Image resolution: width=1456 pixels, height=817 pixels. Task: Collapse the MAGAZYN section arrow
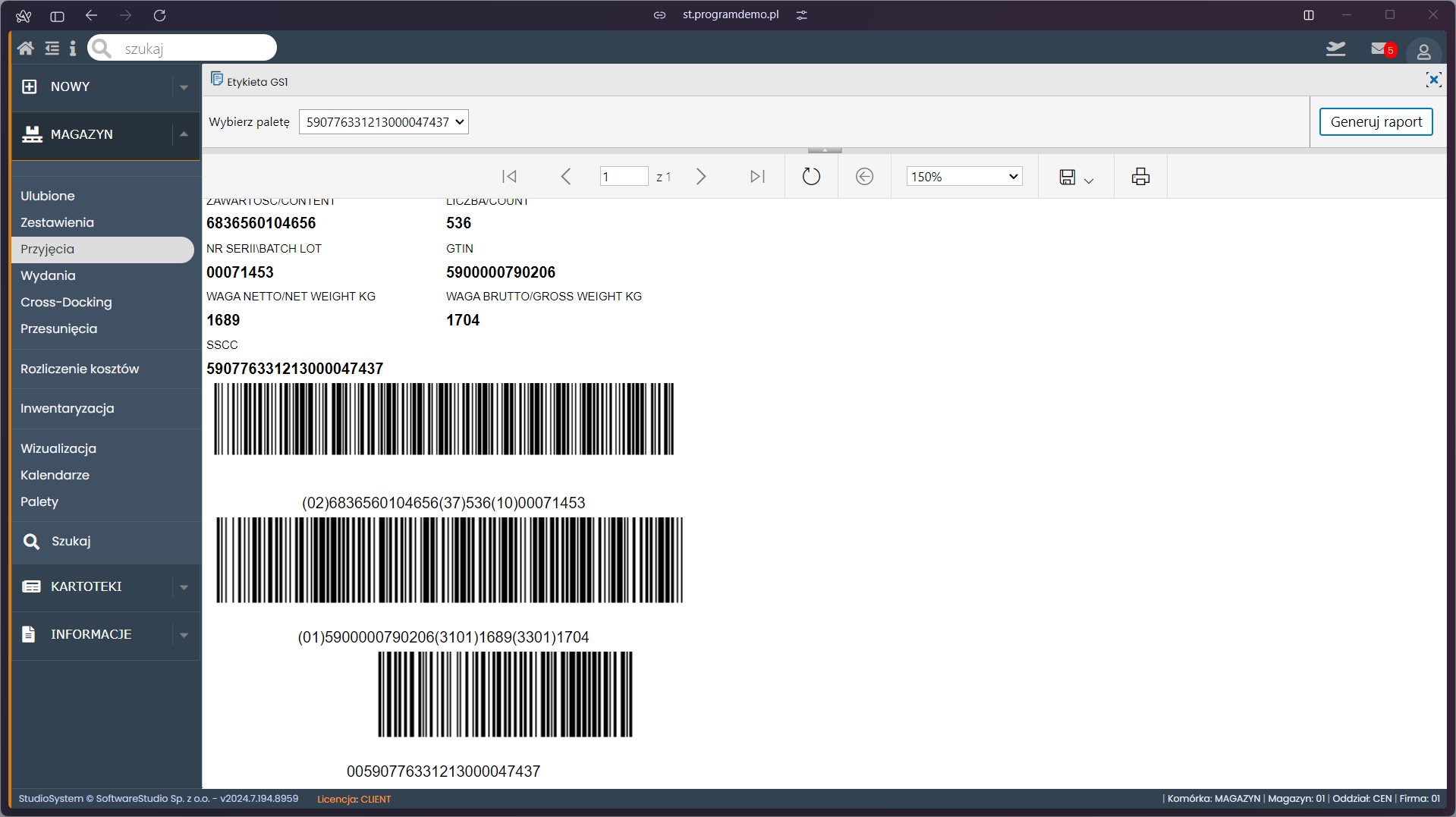click(x=184, y=134)
